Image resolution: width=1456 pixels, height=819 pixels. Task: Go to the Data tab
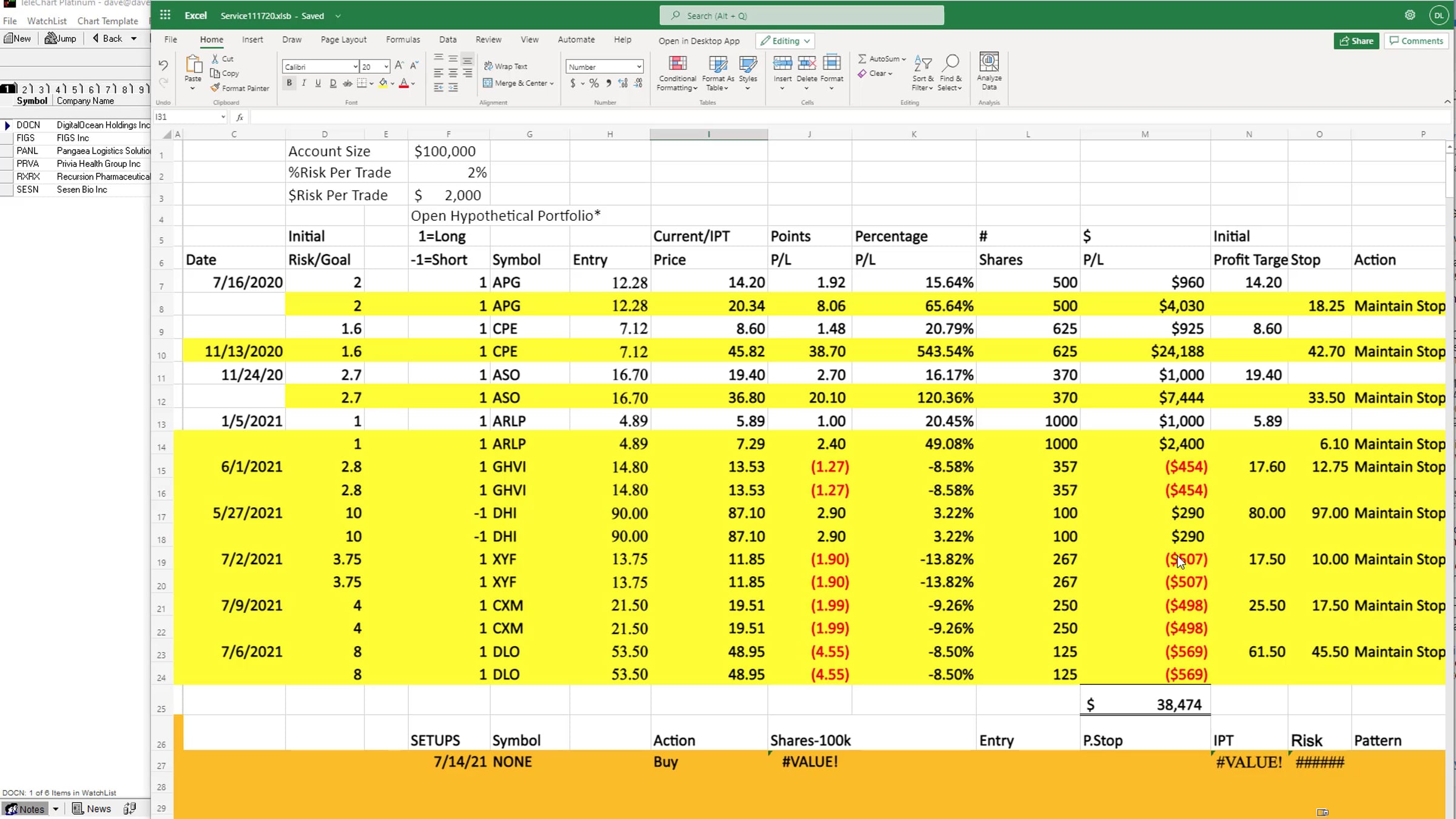(448, 39)
